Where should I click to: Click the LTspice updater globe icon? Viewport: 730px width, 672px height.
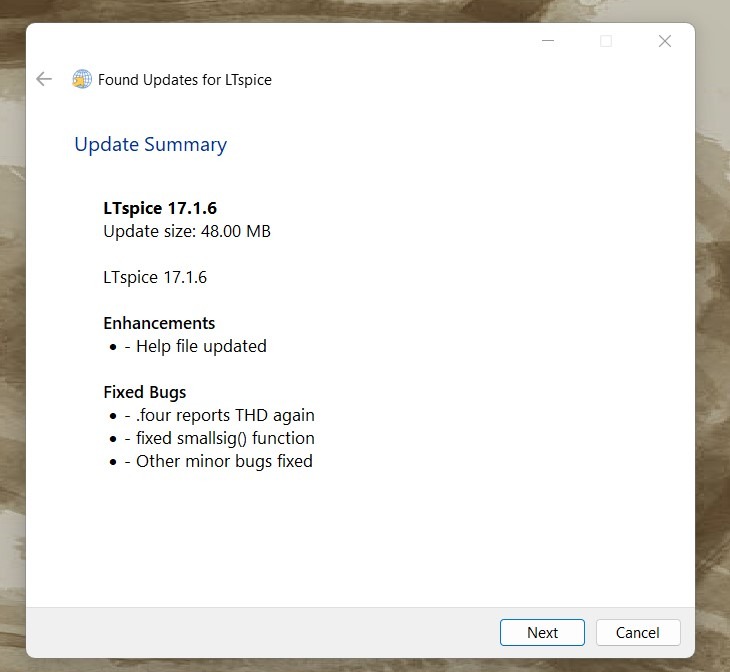click(x=82, y=79)
